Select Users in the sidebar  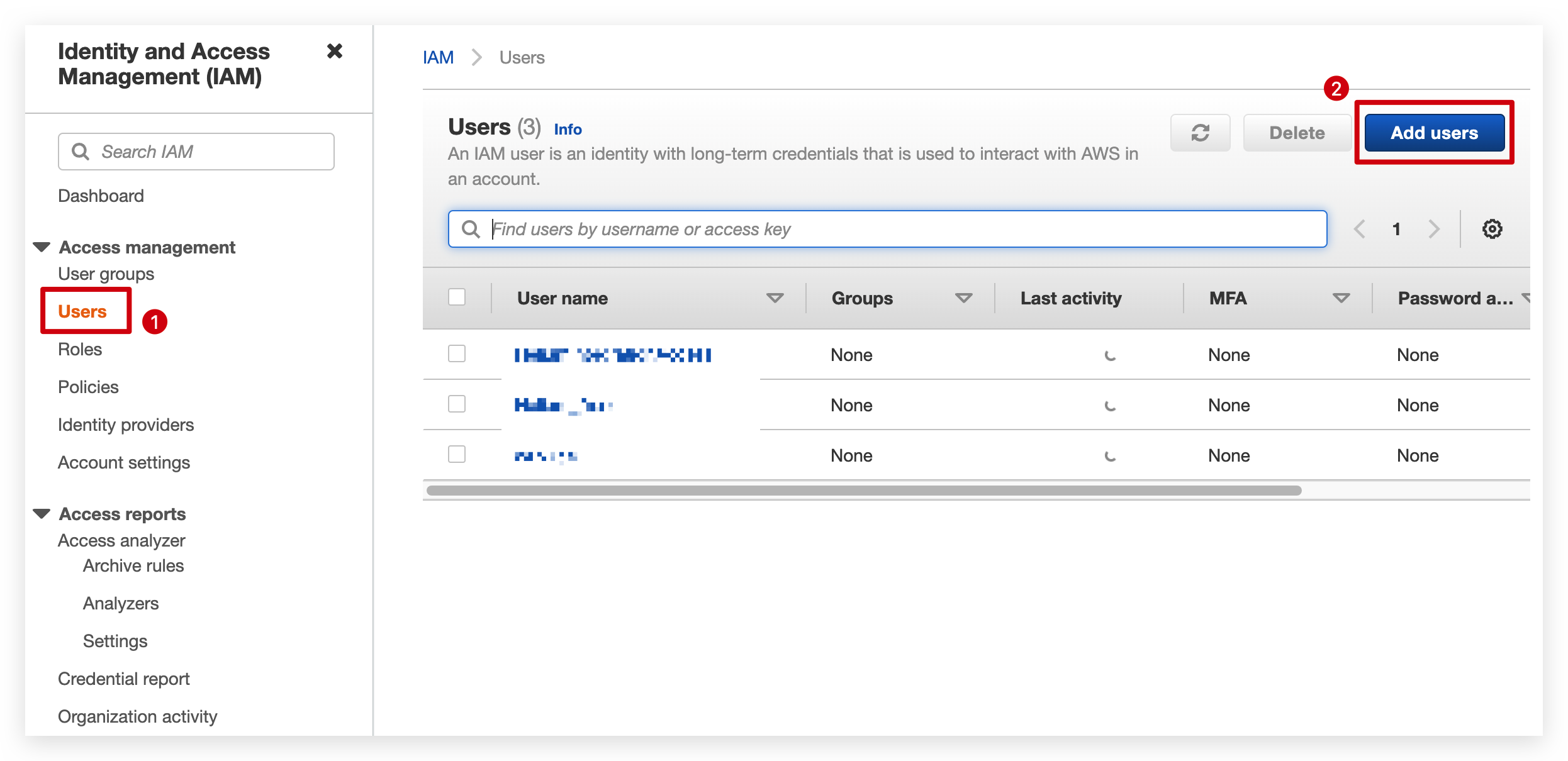(x=82, y=311)
